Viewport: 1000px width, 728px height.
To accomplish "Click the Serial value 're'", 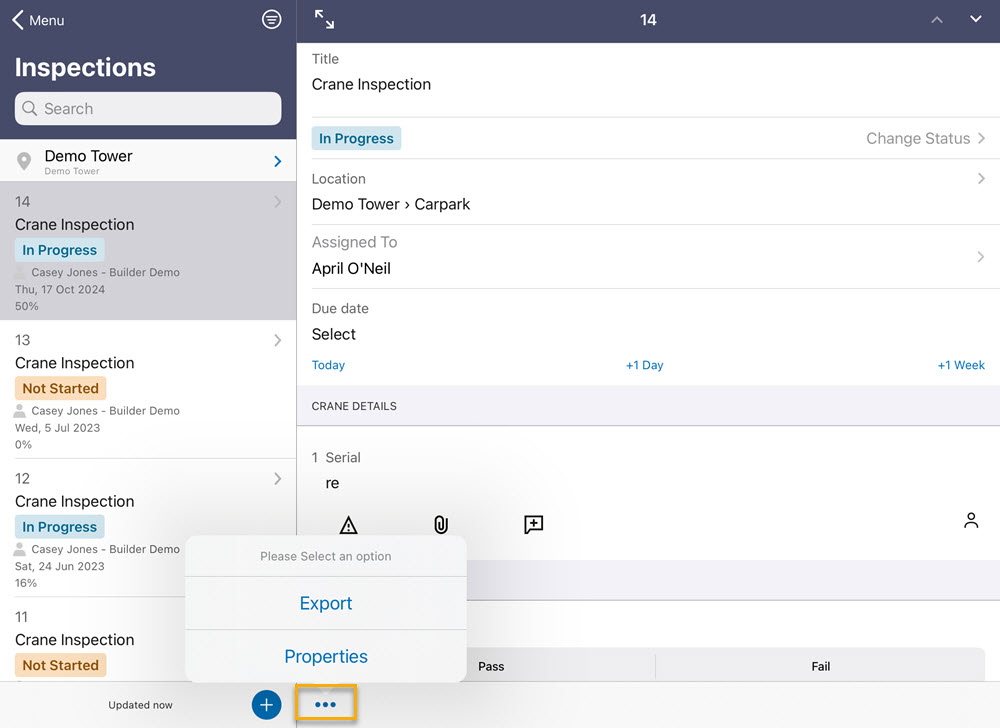I will (x=332, y=483).
